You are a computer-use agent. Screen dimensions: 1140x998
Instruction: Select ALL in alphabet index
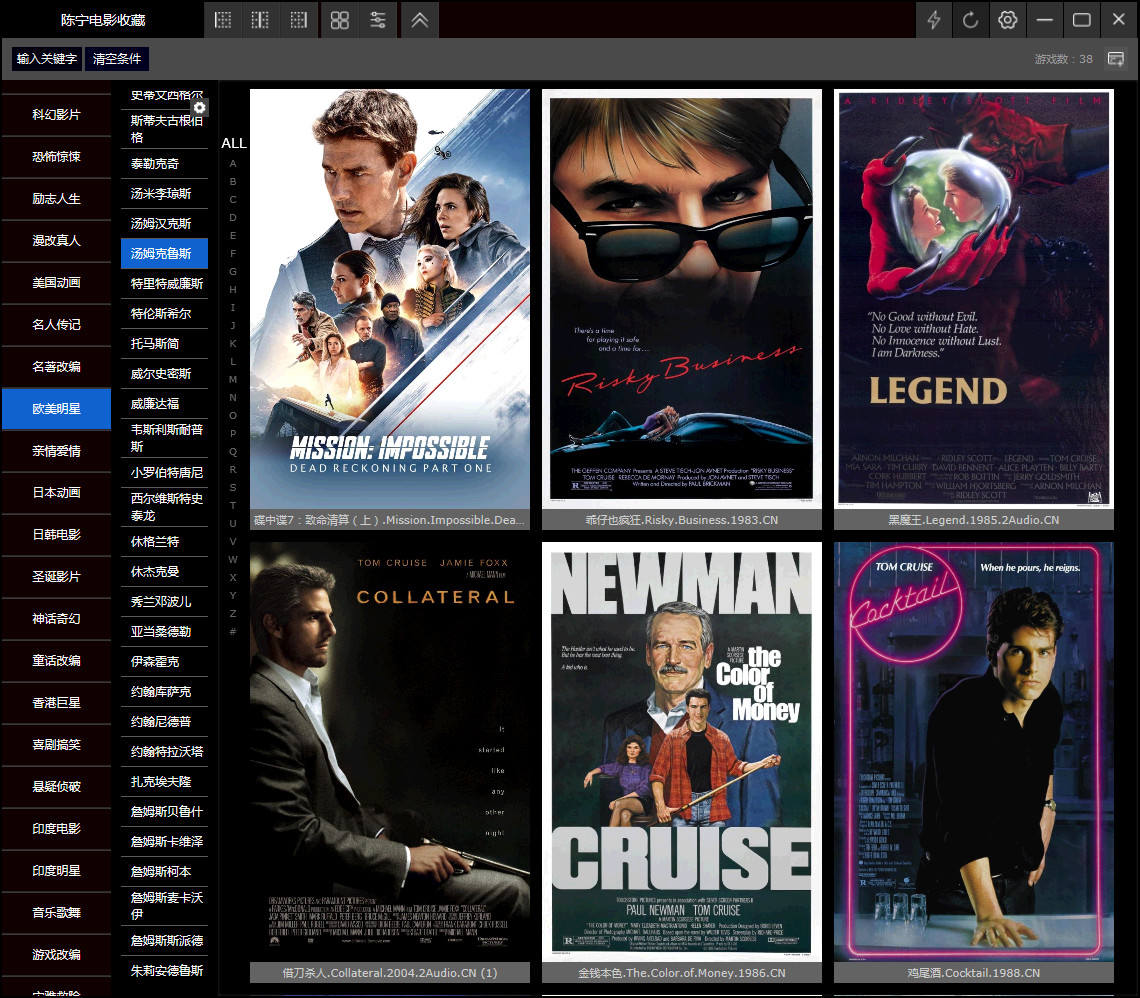(x=233, y=143)
